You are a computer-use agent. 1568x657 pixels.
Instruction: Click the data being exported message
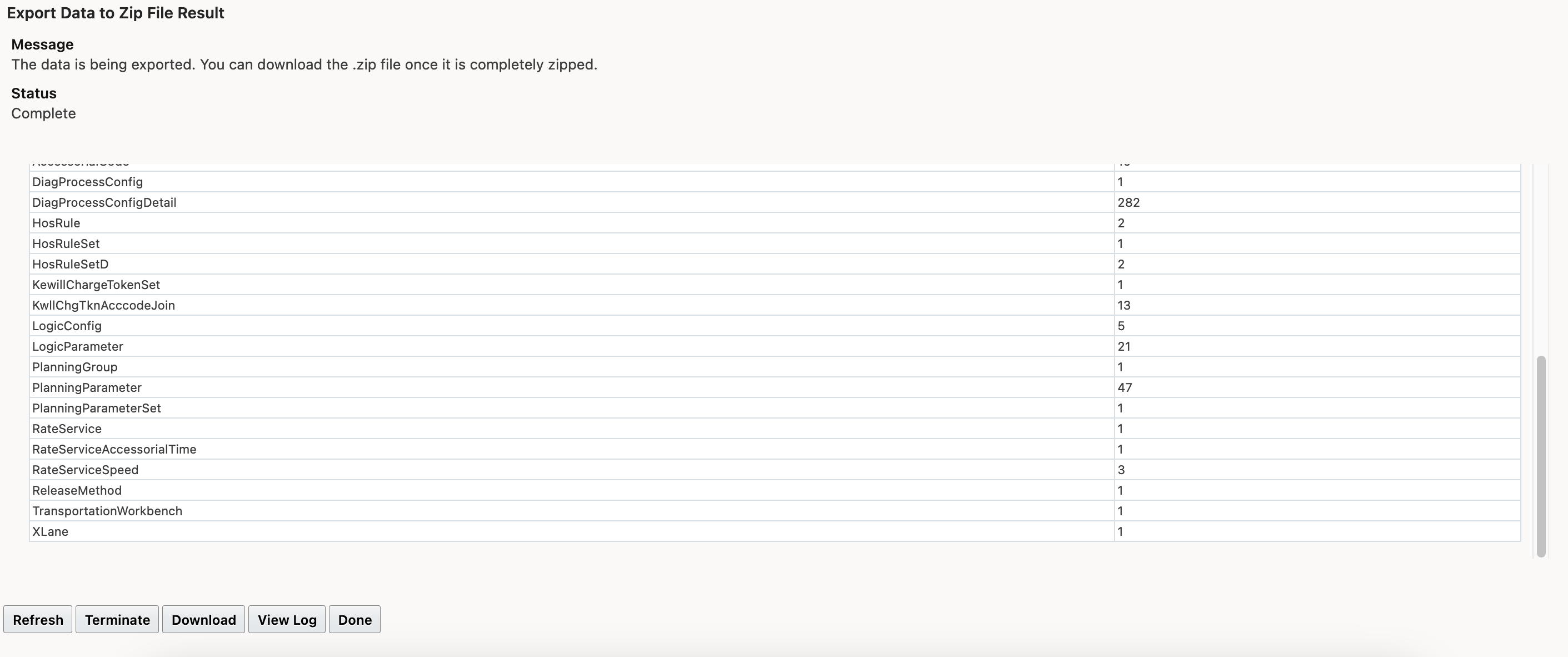tap(304, 64)
